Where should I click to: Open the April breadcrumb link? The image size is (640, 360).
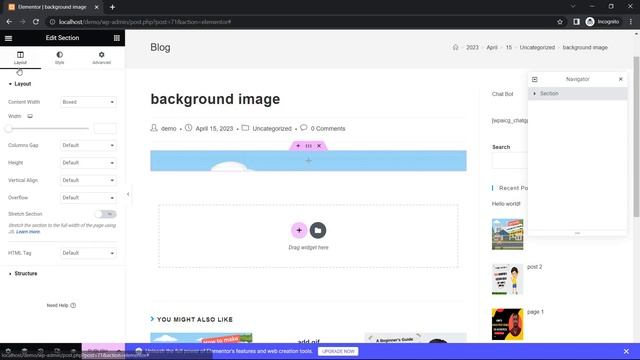pyautogui.click(x=492, y=47)
